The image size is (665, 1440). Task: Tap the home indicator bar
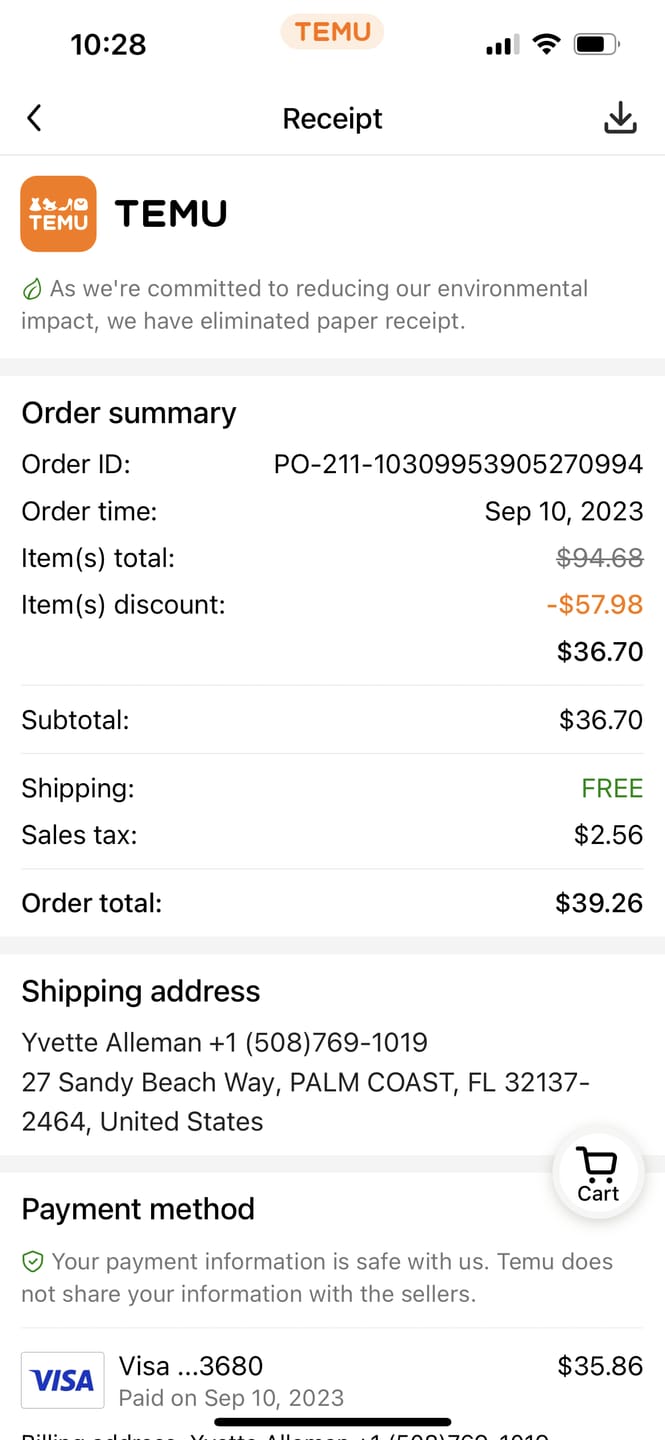point(332,1421)
